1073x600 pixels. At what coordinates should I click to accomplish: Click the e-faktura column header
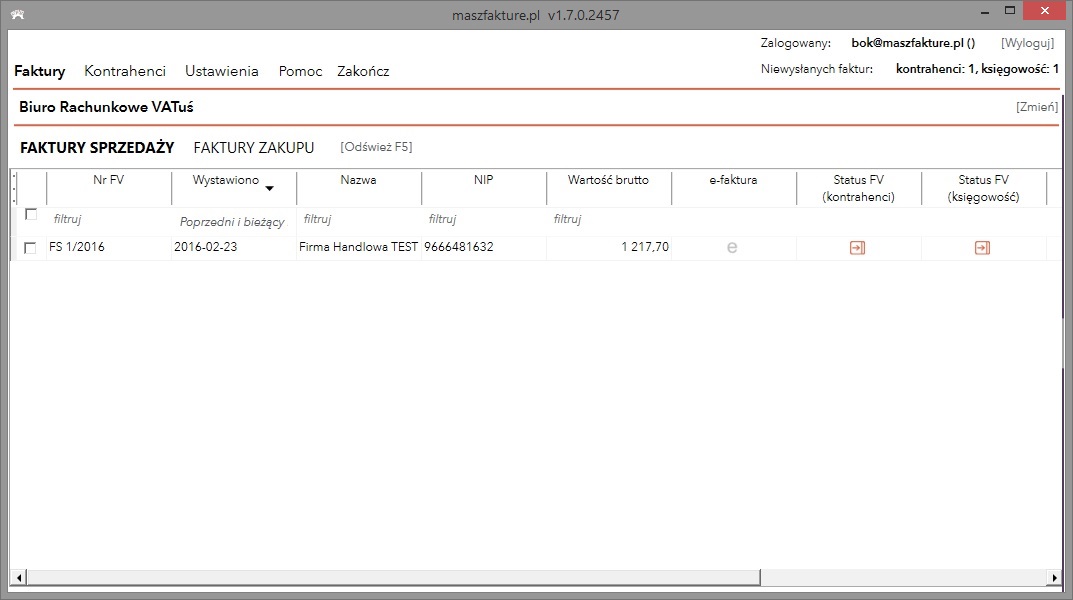tap(734, 188)
